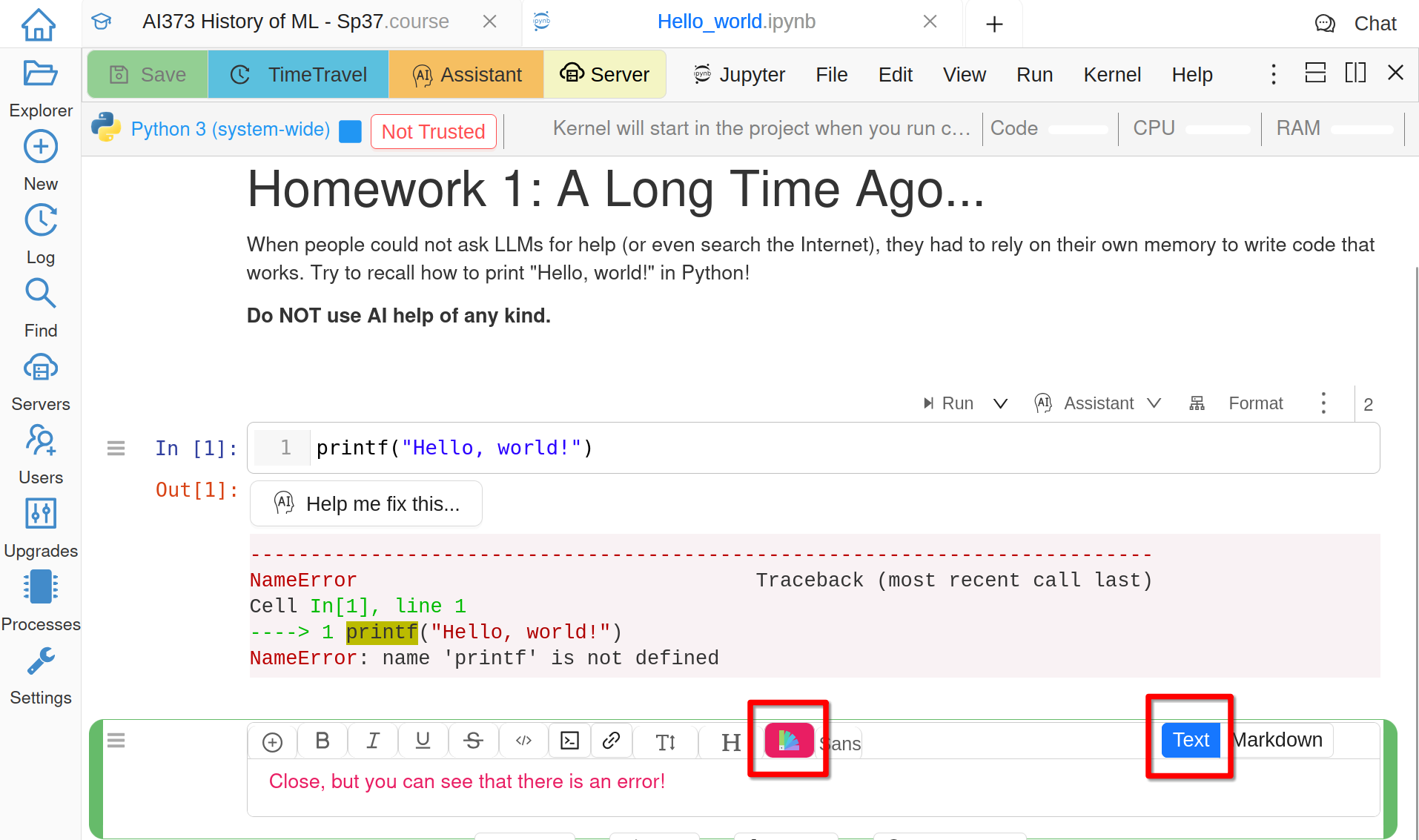The image size is (1419, 840).
Task: Click the Not Trusted button
Action: 433,131
